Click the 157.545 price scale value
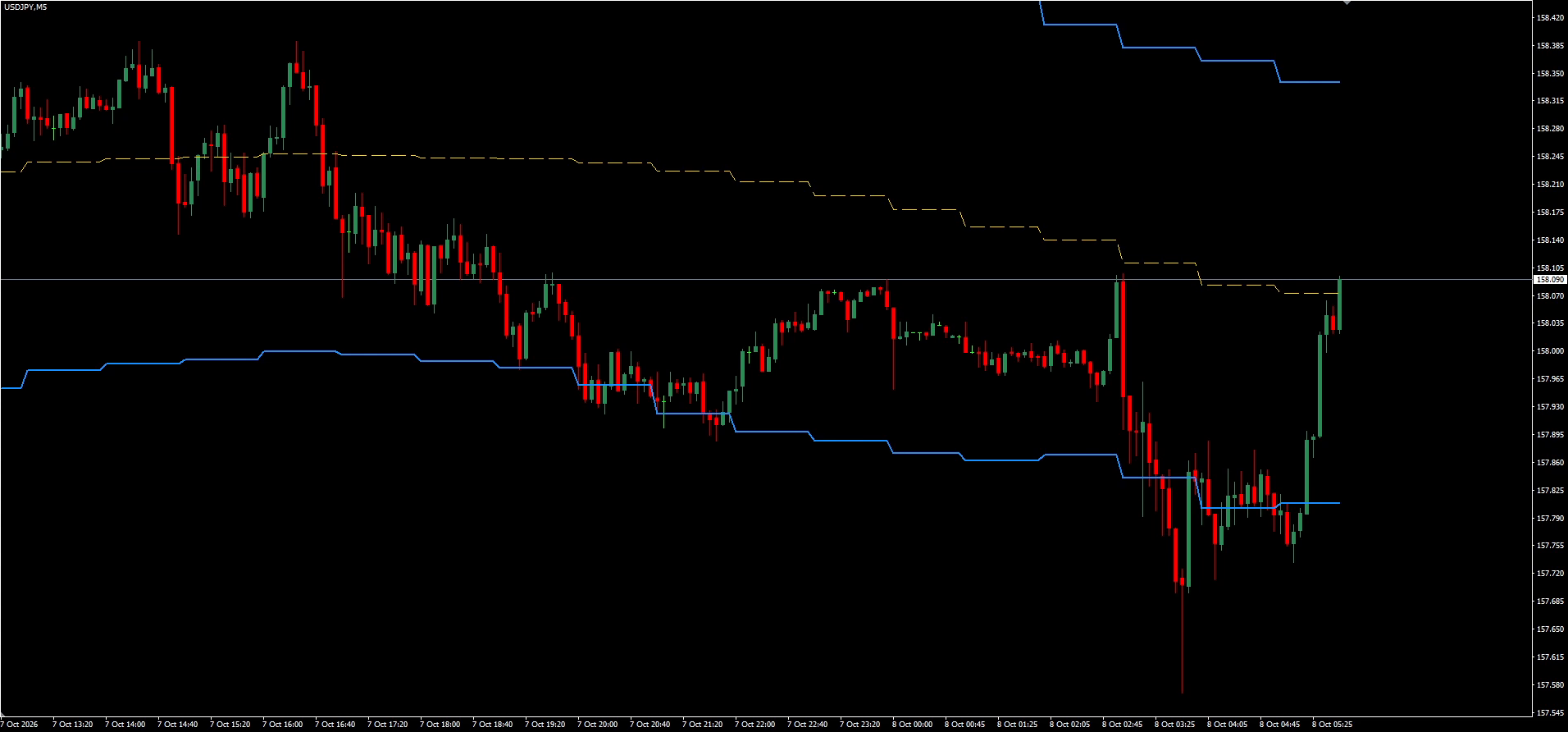Screen dimensions: 1568x732 point(1549,713)
